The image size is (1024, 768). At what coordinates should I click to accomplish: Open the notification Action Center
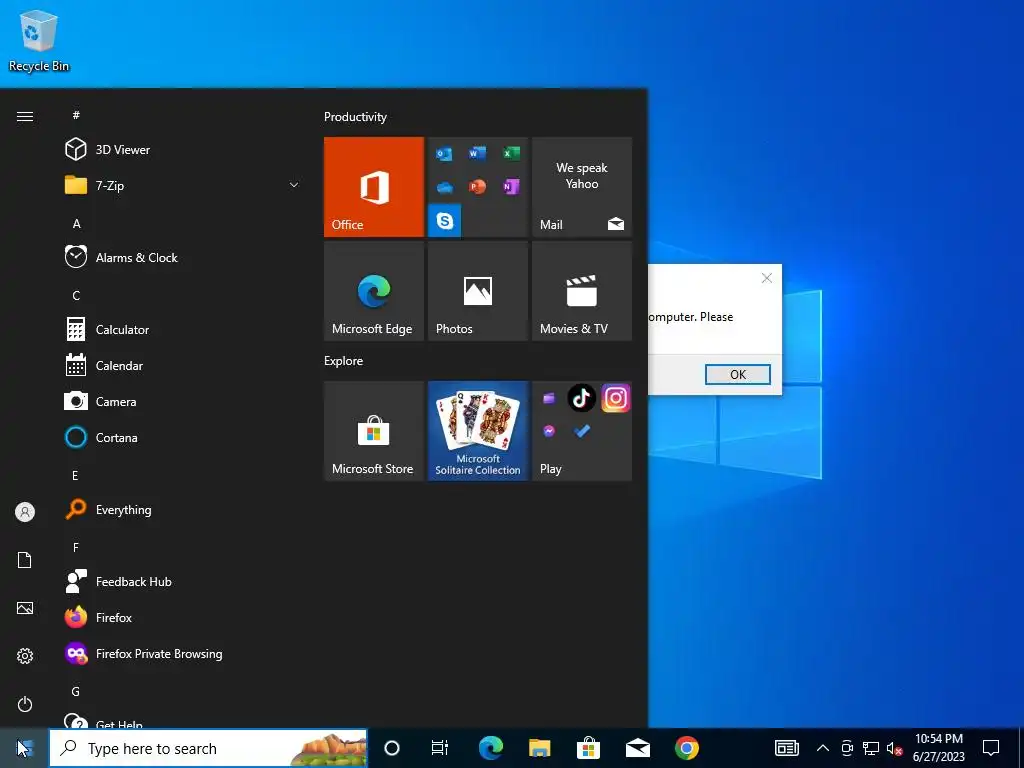(x=991, y=748)
